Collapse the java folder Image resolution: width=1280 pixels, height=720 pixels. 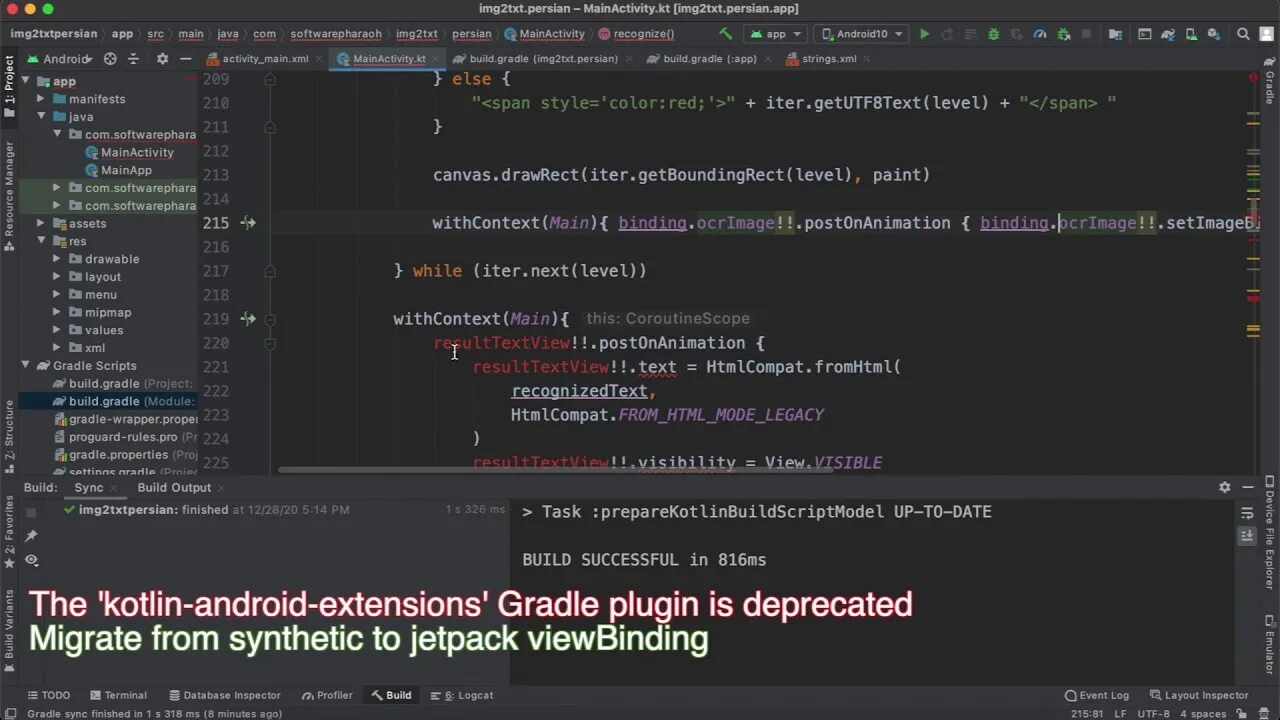coord(41,117)
